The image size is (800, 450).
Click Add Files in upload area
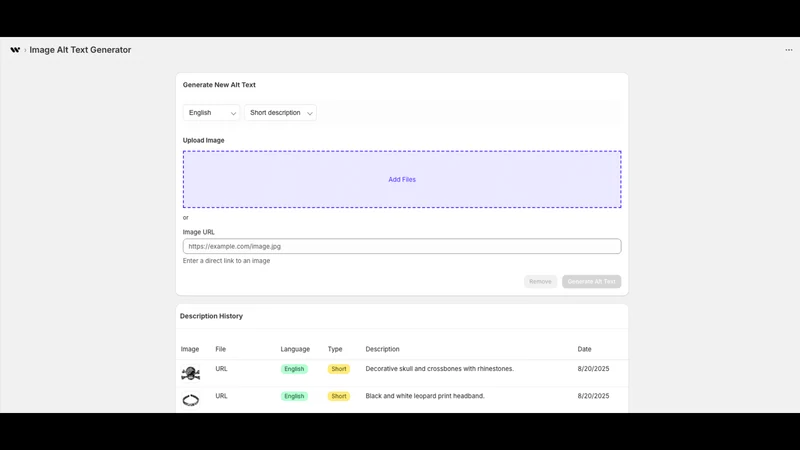(x=402, y=180)
